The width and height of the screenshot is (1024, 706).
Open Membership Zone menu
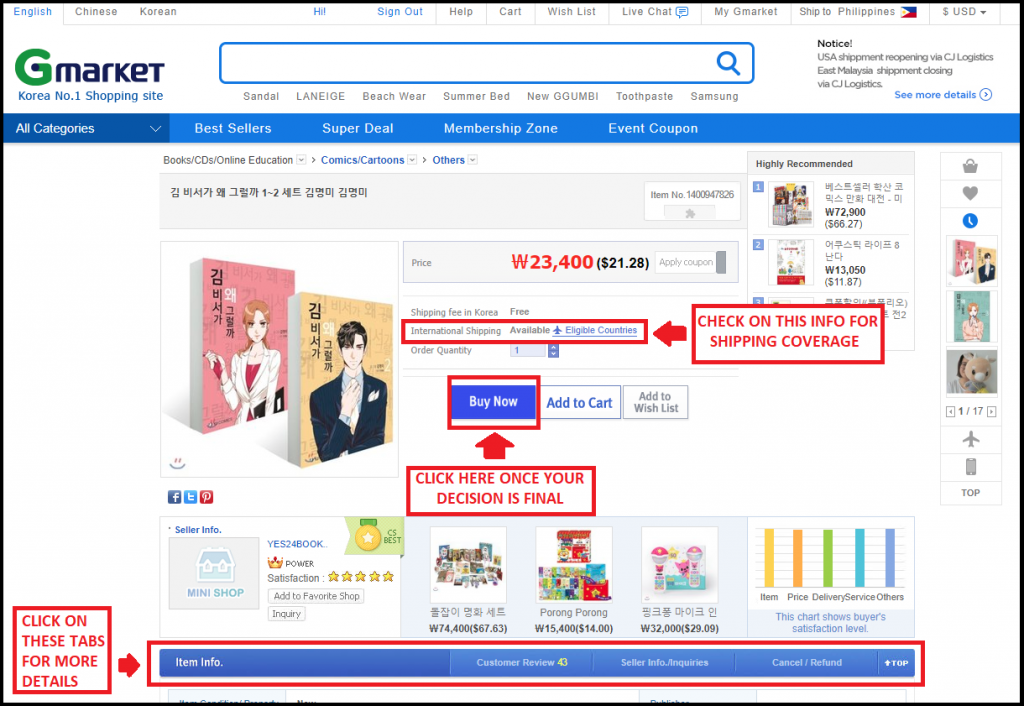coord(501,128)
